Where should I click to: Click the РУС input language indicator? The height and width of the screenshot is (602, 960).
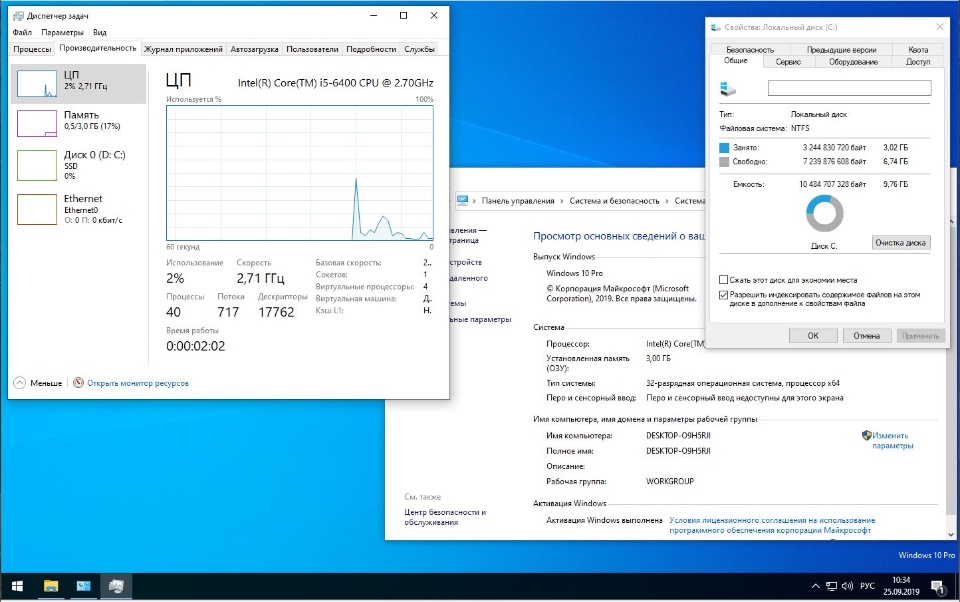[867, 587]
